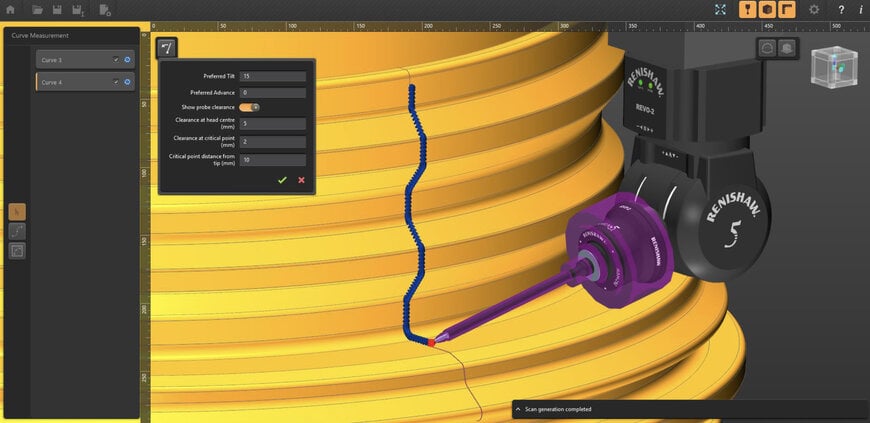Fit the view with the arrows icon

point(720,9)
